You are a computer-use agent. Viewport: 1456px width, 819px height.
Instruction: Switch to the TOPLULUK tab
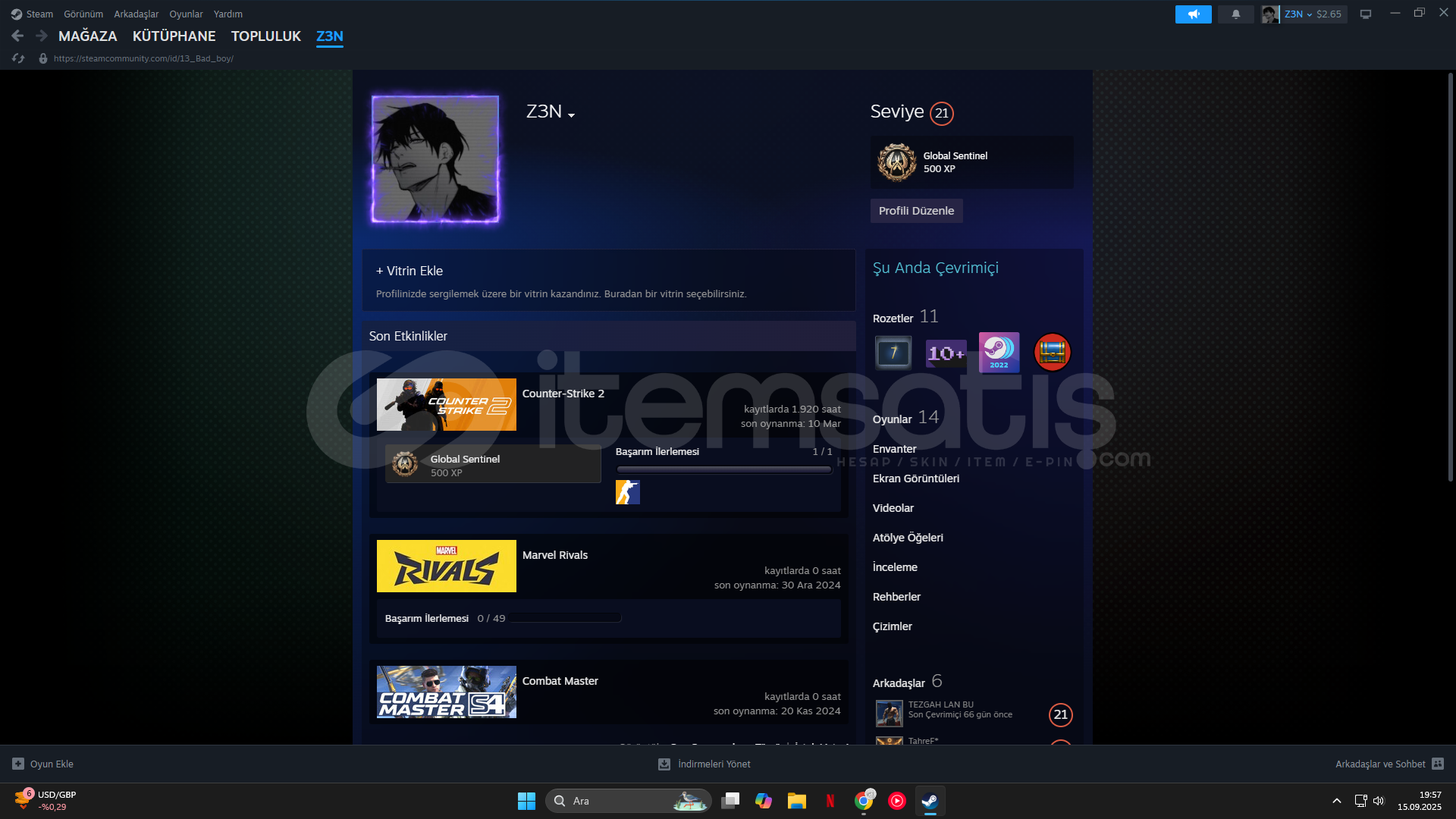pyautogui.click(x=266, y=36)
